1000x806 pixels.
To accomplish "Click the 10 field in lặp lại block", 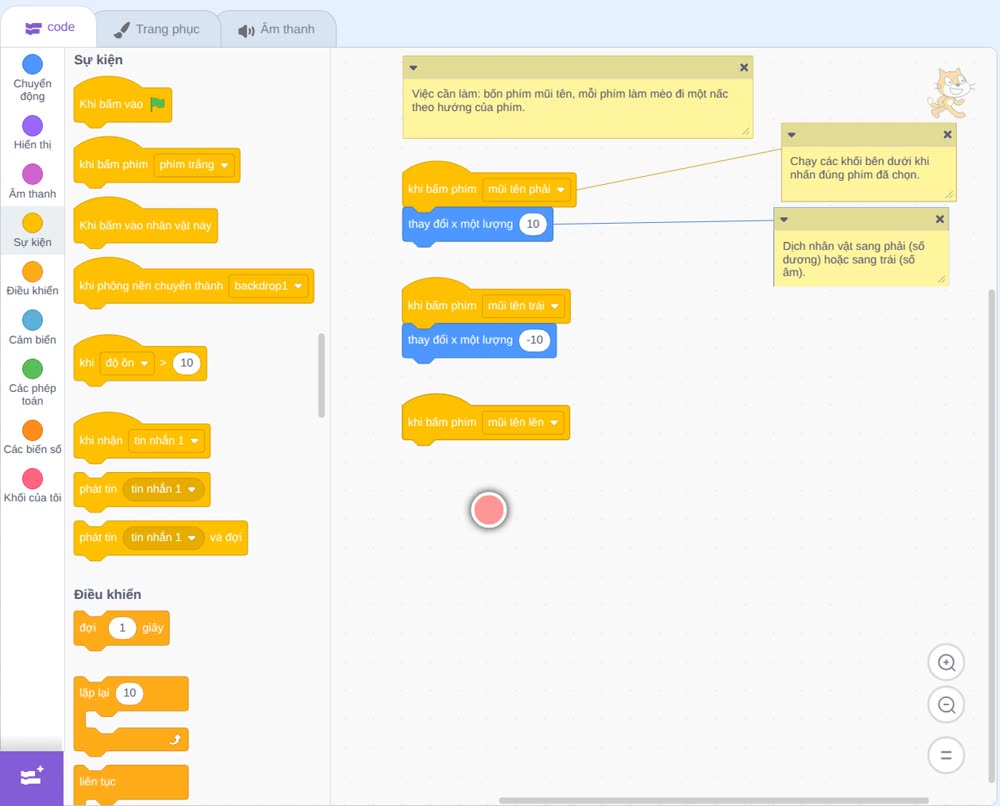I will 129,693.
